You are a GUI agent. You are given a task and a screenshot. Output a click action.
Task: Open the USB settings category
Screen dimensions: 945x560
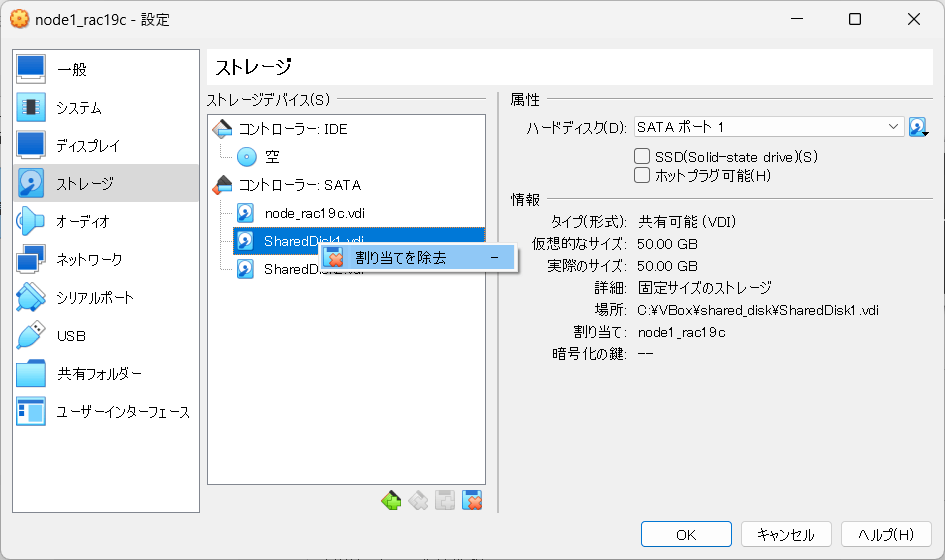tap(105, 335)
